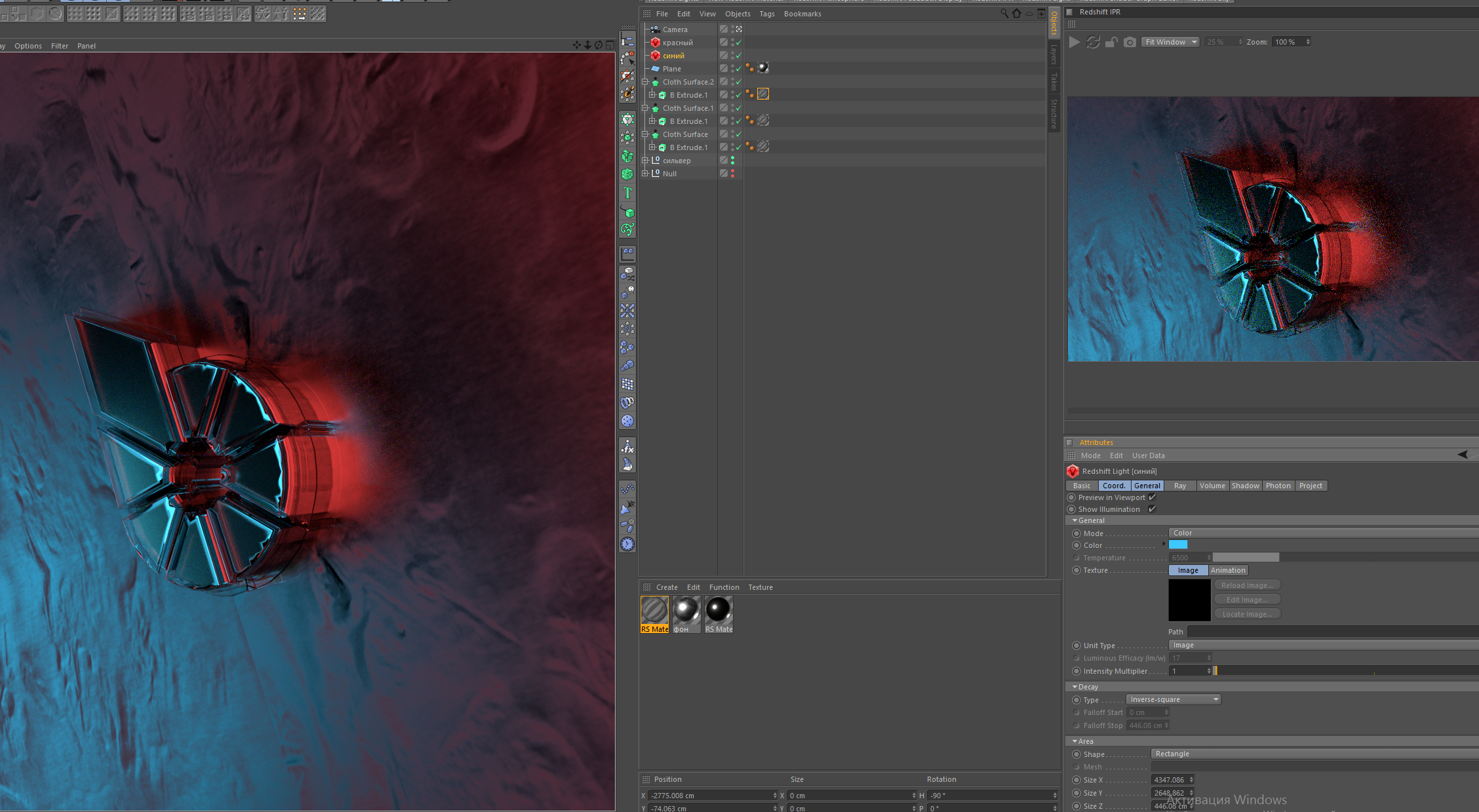This screenshot has width=1479, height=812.
Task: Click the Object Manager home icon
Action: pos(1016,13)
